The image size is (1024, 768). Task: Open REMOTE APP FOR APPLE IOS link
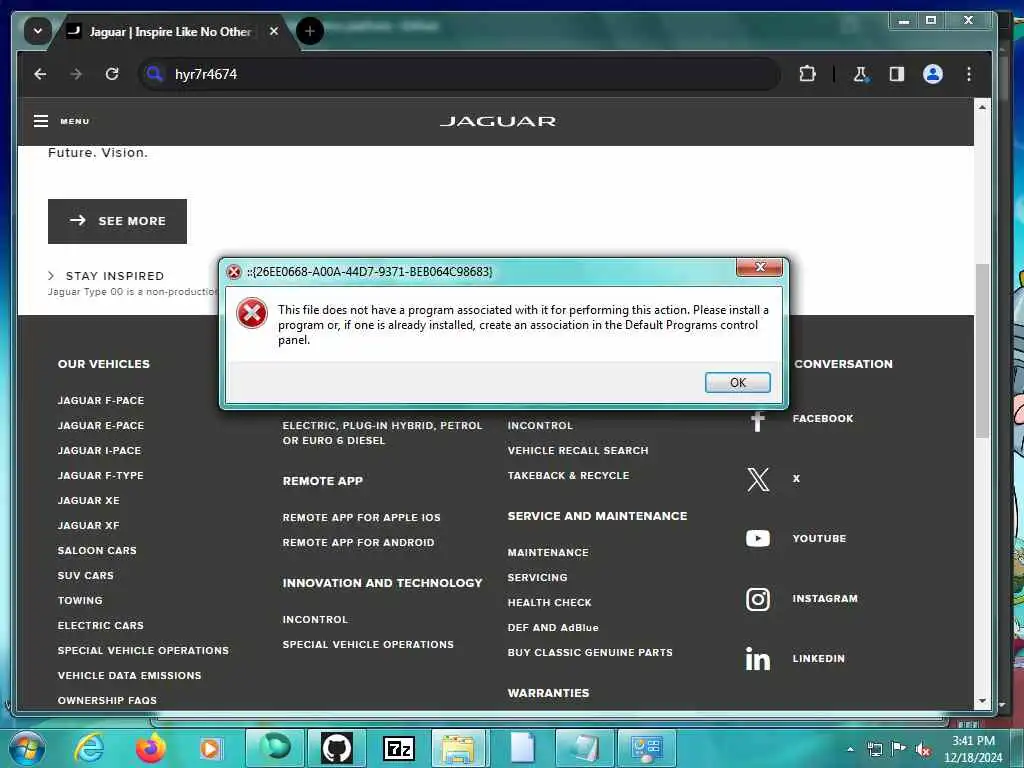tap(361, 517)
